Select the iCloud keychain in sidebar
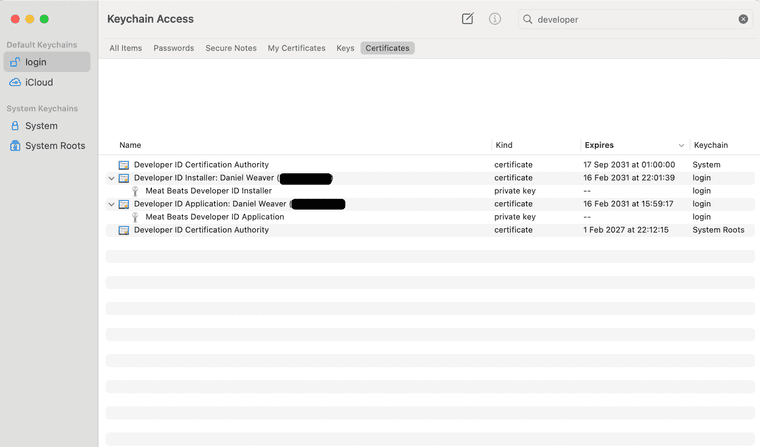The width and height of the screenshot is (760, 447). [x=47, y=82]
